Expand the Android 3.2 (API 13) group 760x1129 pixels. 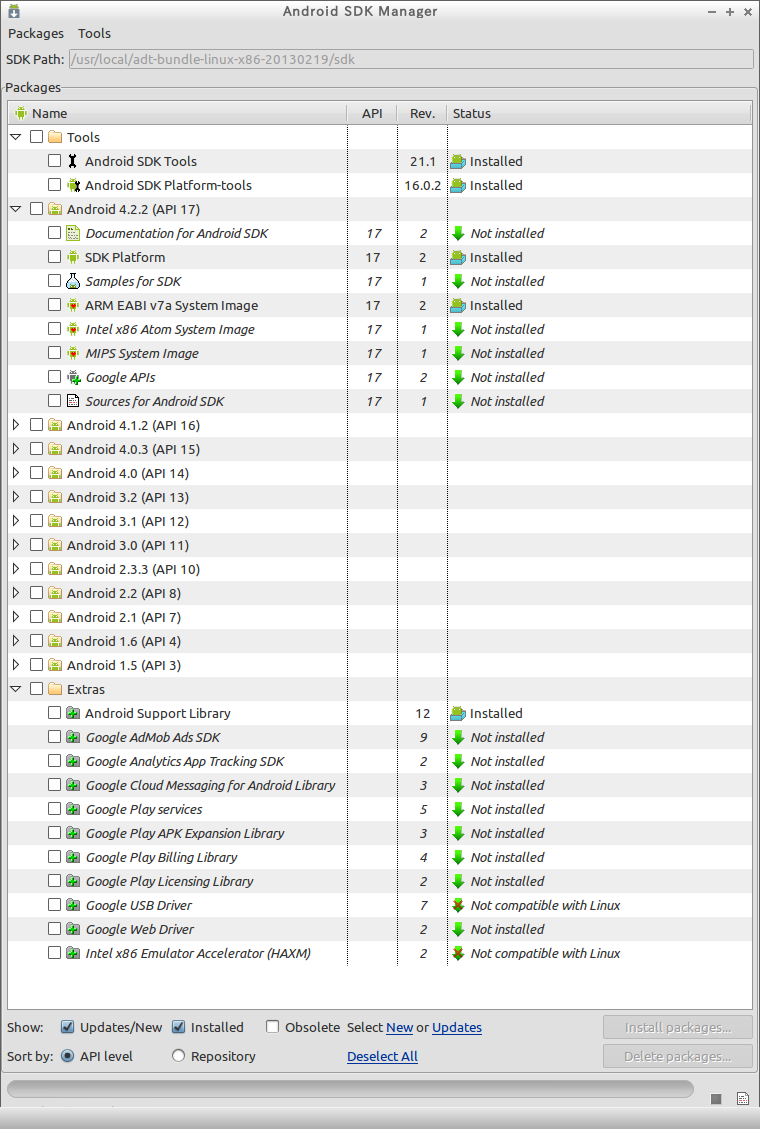(16, 497)
